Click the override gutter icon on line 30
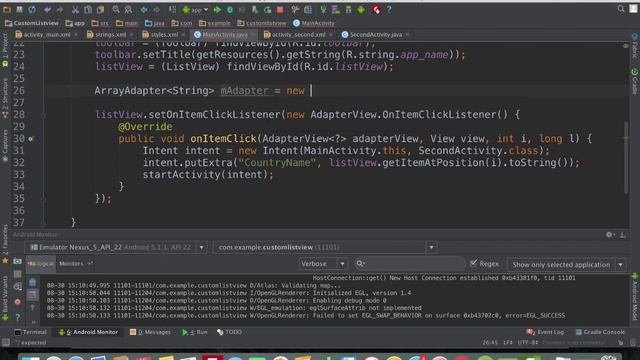640x360 pixels. click(x=31, y=139)
